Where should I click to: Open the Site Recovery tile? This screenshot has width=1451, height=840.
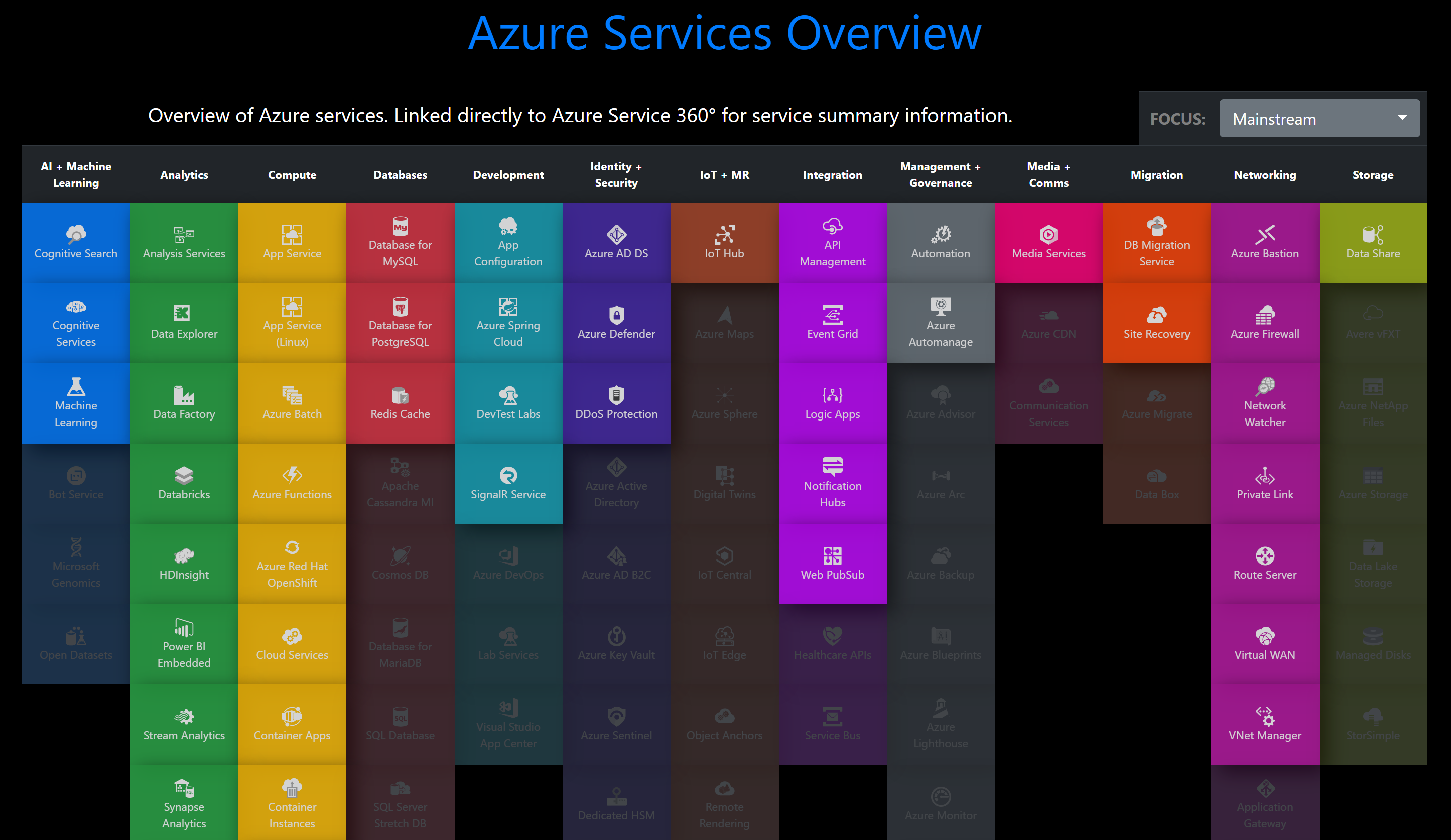[x=1157, y=323]
